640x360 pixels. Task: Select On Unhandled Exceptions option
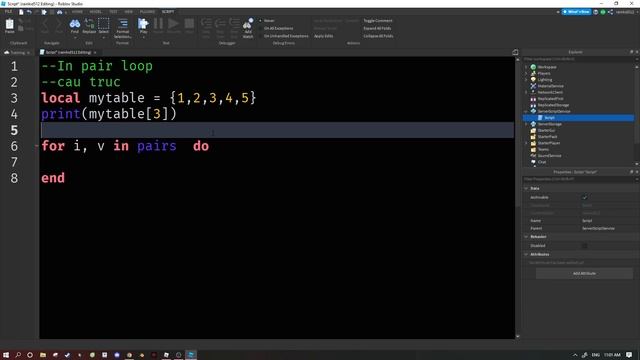tap(284, 36)
